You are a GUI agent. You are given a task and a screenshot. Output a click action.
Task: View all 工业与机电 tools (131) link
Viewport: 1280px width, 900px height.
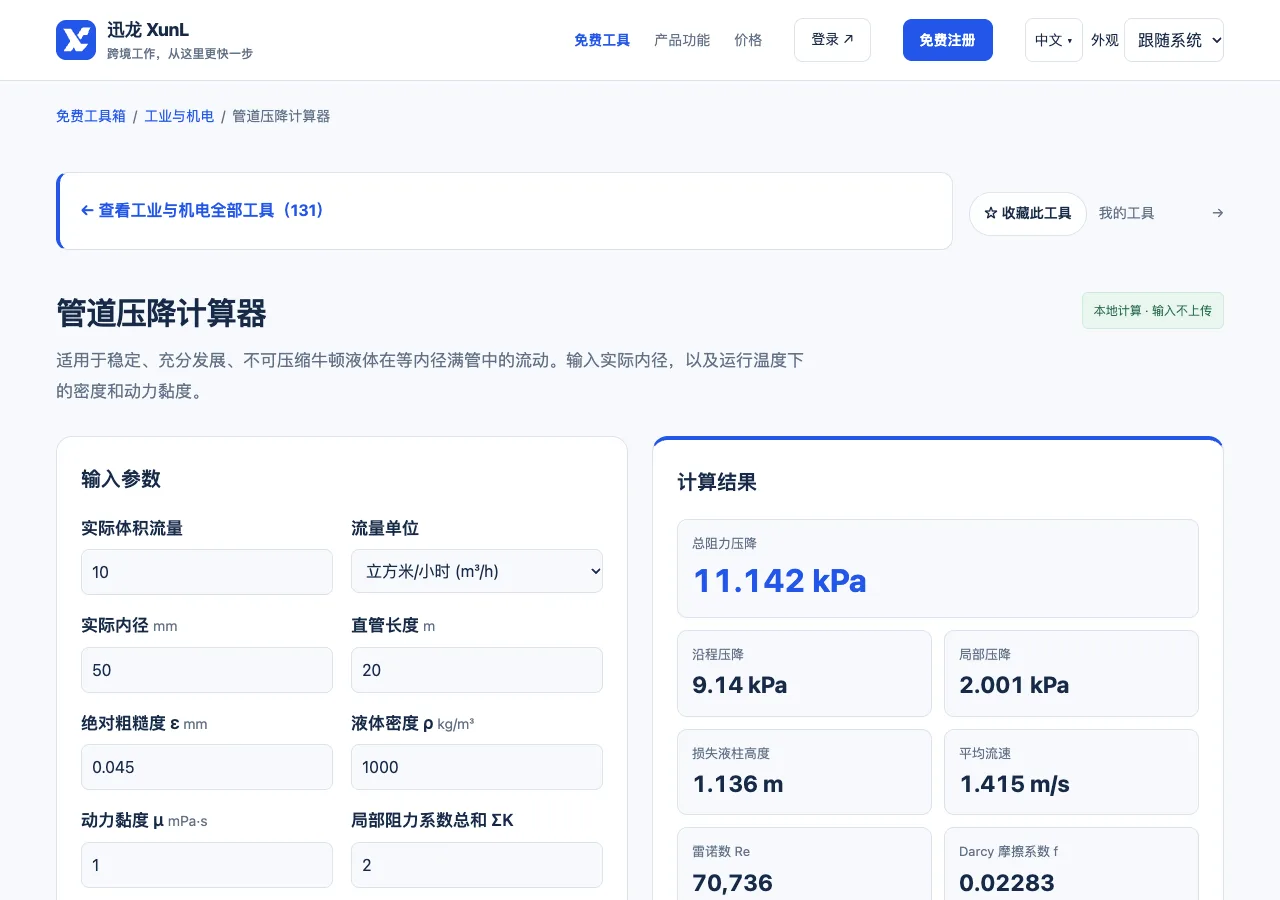coord(202,211)
